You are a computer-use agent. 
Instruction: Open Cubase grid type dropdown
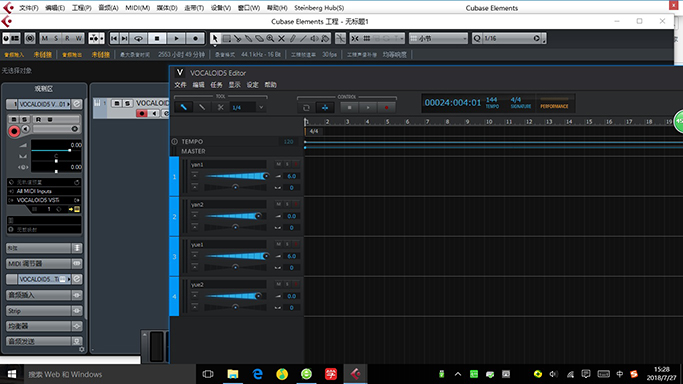pos(439,39)
